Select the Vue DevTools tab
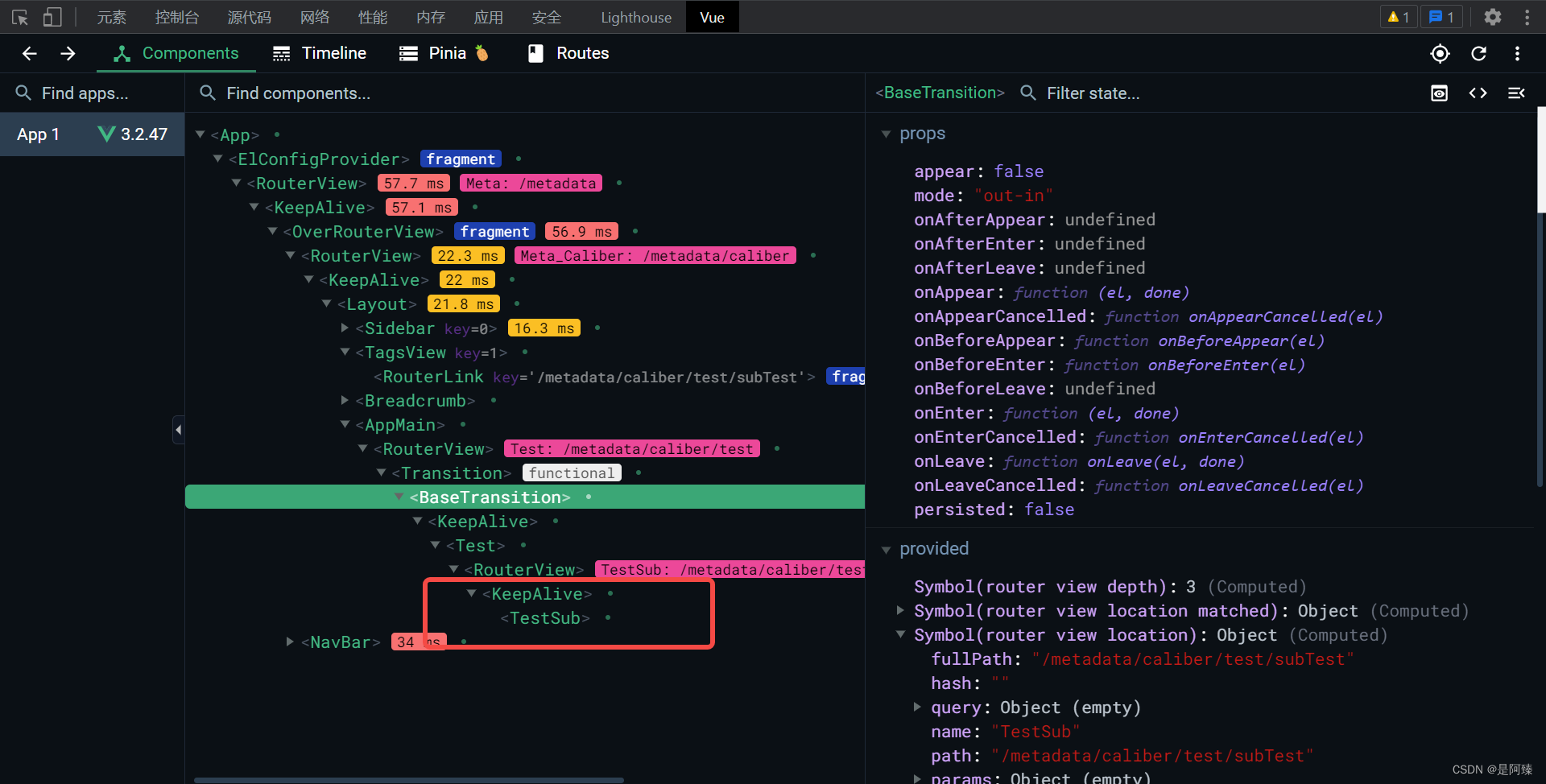 (x=712, y=17)
